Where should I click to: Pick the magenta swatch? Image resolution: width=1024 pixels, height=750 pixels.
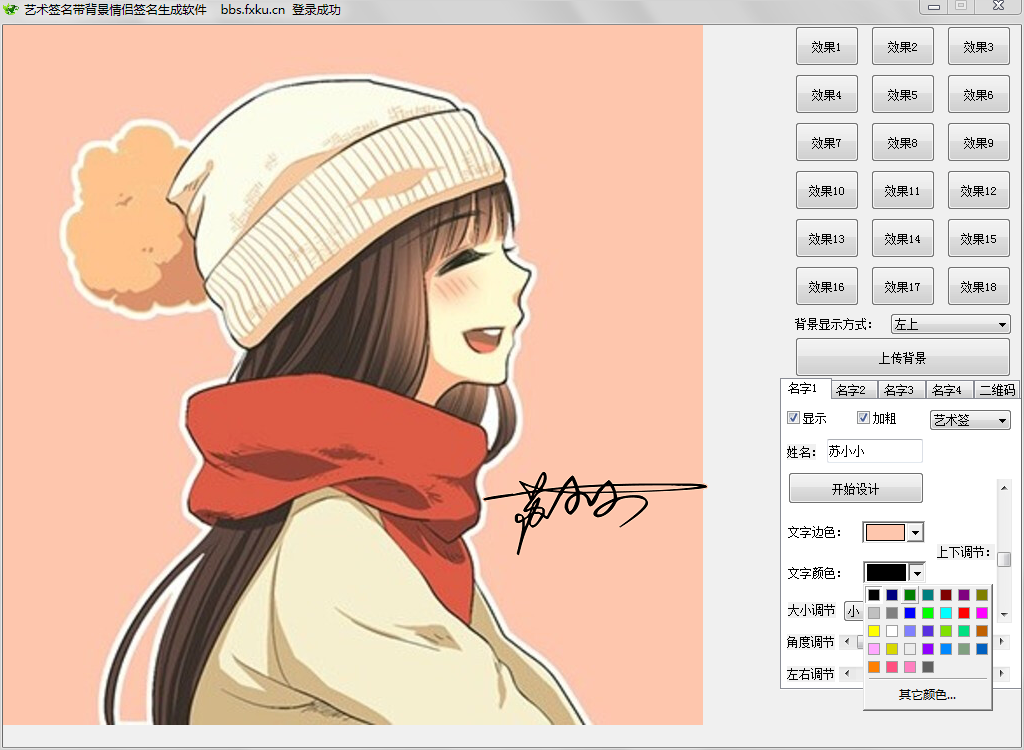click(982, 613)
